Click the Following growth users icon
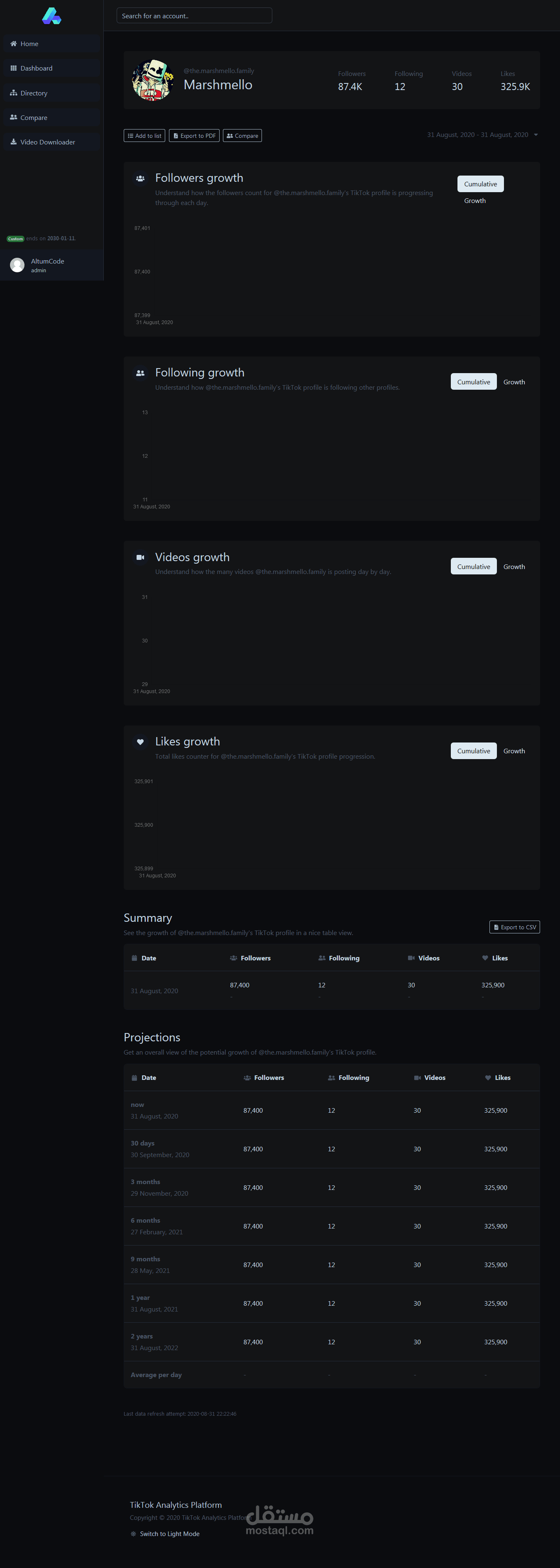This screenshot has width=560, height=1568. [x=140, y=373]
